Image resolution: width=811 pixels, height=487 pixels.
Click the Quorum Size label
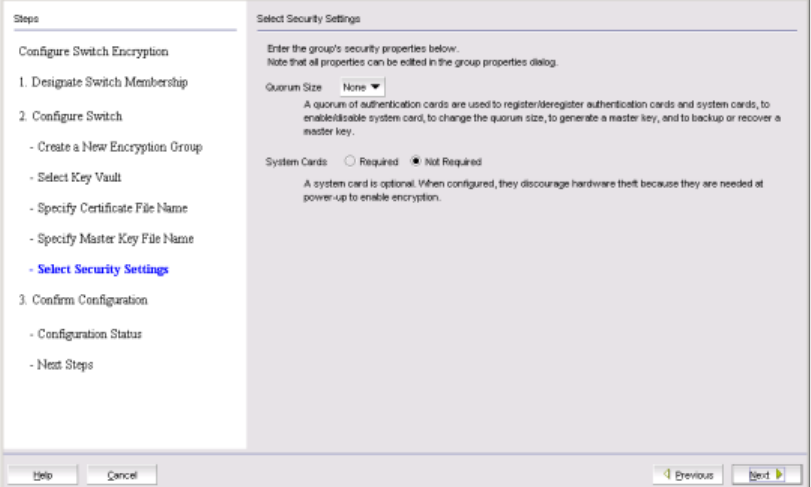pyautogui.click(x=293, y=87)
